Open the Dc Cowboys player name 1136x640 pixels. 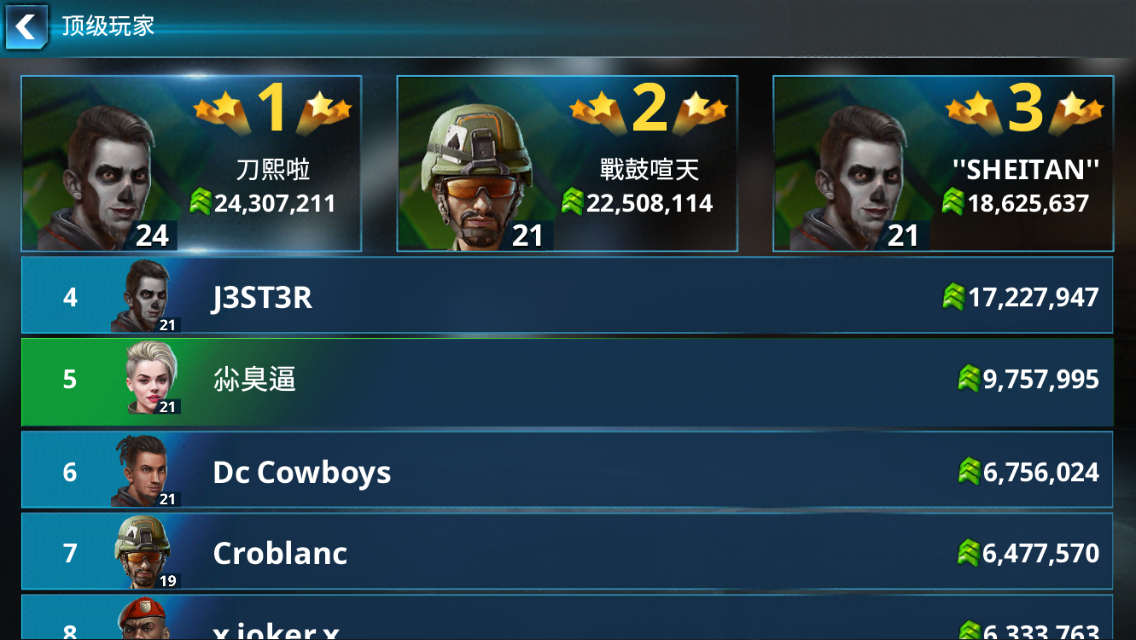point(301,473)
